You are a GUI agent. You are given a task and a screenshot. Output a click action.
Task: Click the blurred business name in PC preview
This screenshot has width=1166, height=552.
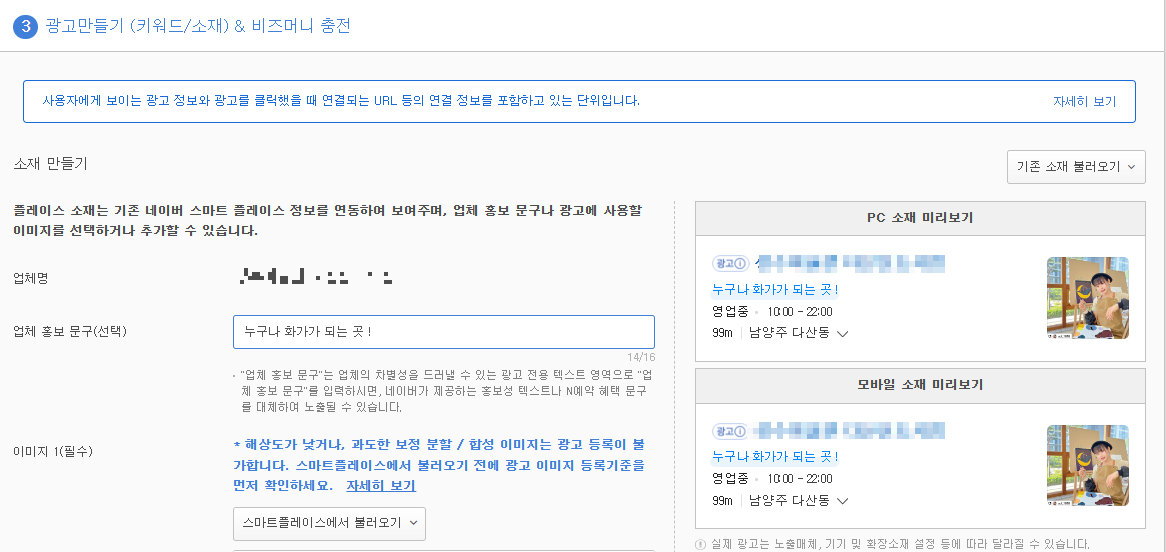pyautogui.click(x=849, y=263)
